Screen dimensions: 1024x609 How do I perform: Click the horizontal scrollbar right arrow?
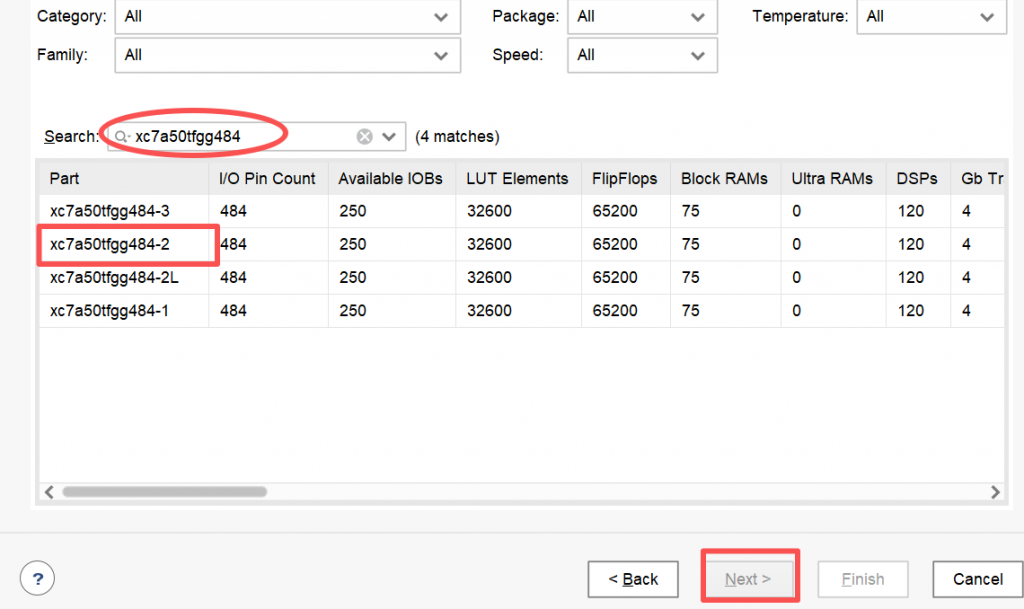(995, 492)
